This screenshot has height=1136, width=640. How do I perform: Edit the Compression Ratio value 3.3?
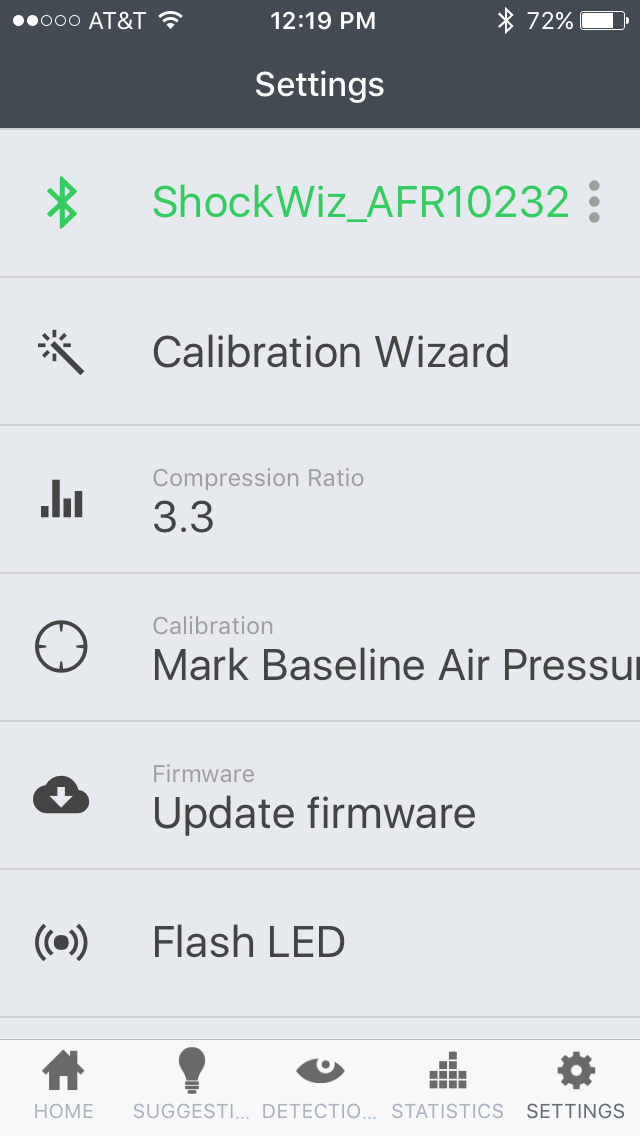coord(184,517)
